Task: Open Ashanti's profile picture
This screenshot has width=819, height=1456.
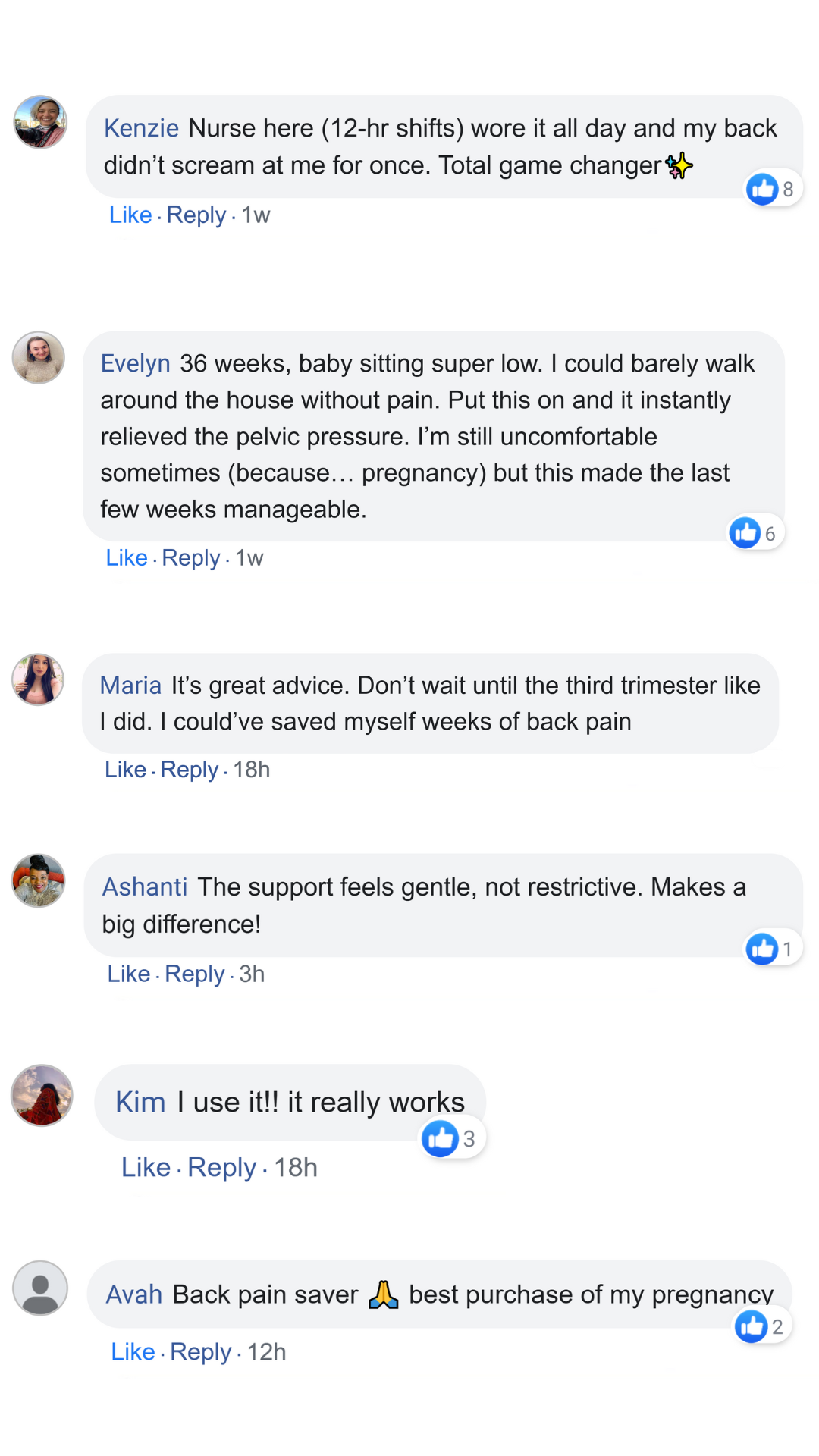Action: click(38, 880)
